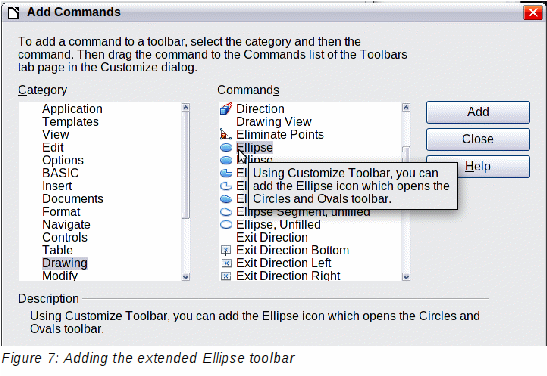The height and width of the screenshot is (376, 547).
Task: Click Category list scroll-down arrow
Action: [186, 277]
